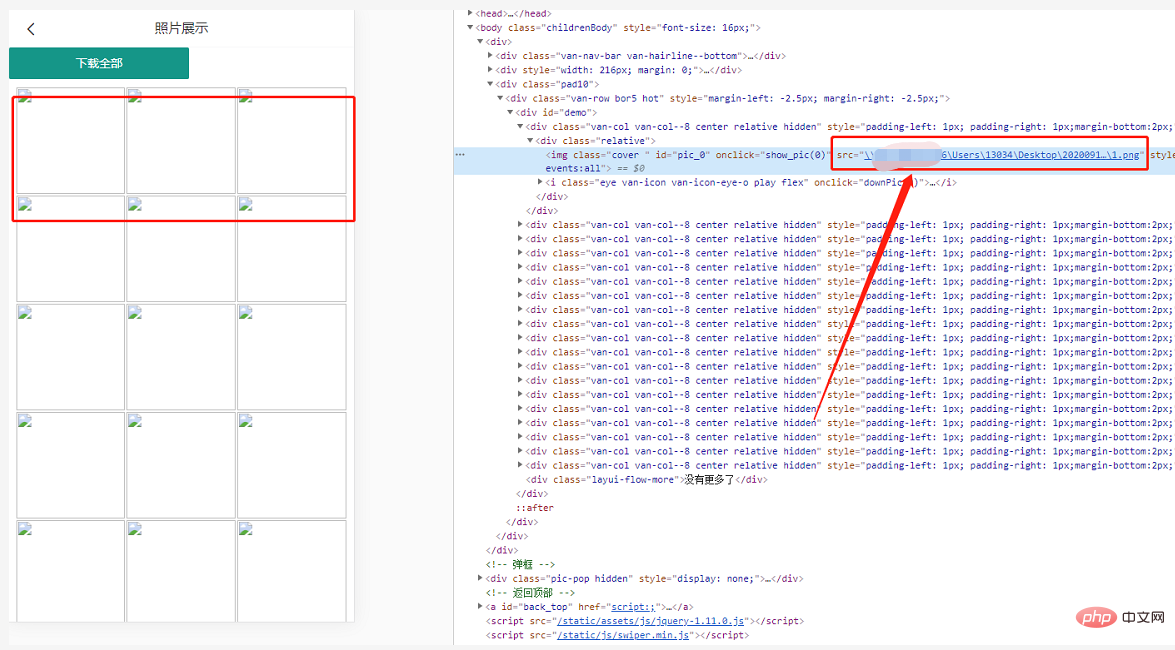
Task: Click the back arrow in the header
Action: (x=31, y=29)
